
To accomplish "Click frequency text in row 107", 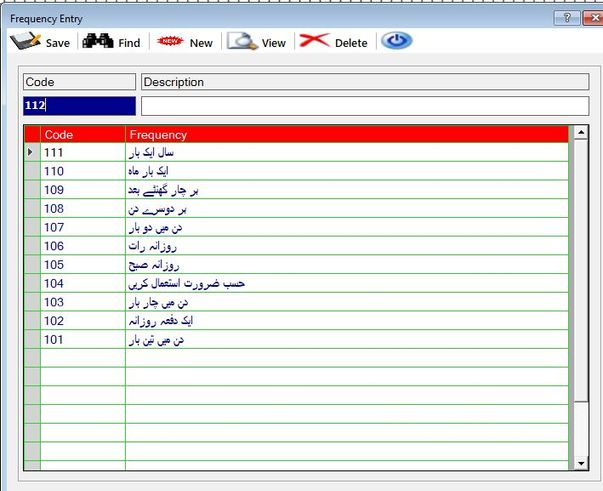I will (155, 228).
